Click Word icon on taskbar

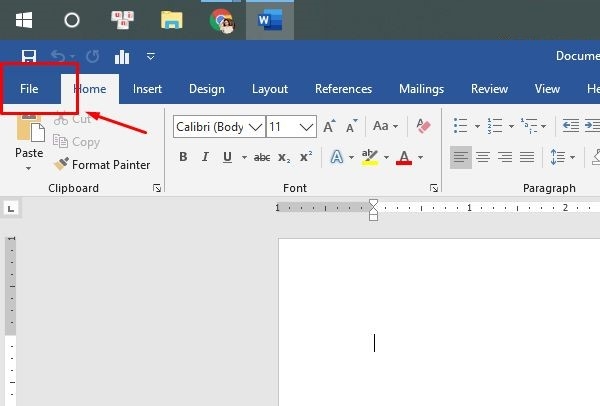(270, 20)
